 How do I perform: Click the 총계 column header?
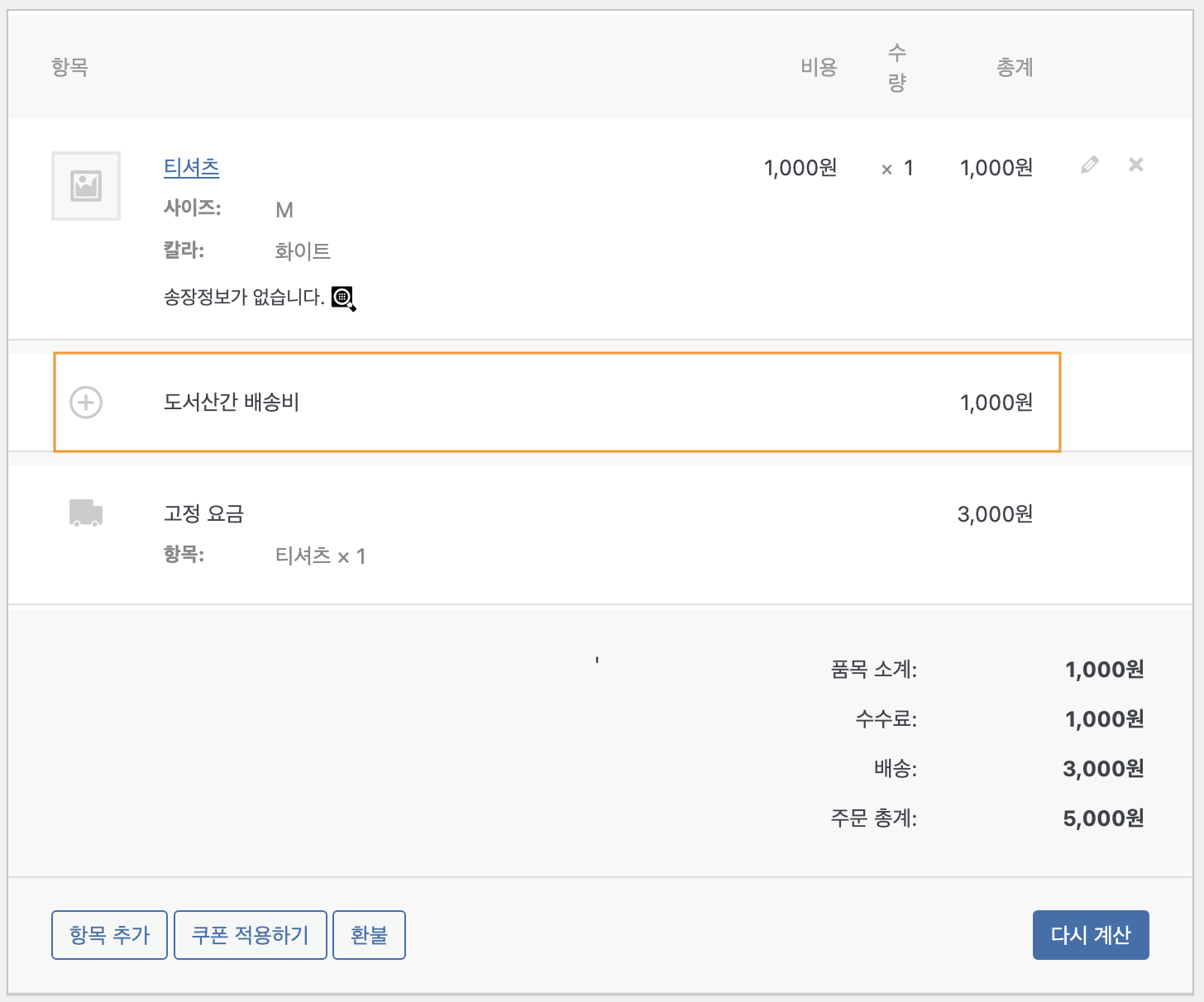pos(1015,67)
